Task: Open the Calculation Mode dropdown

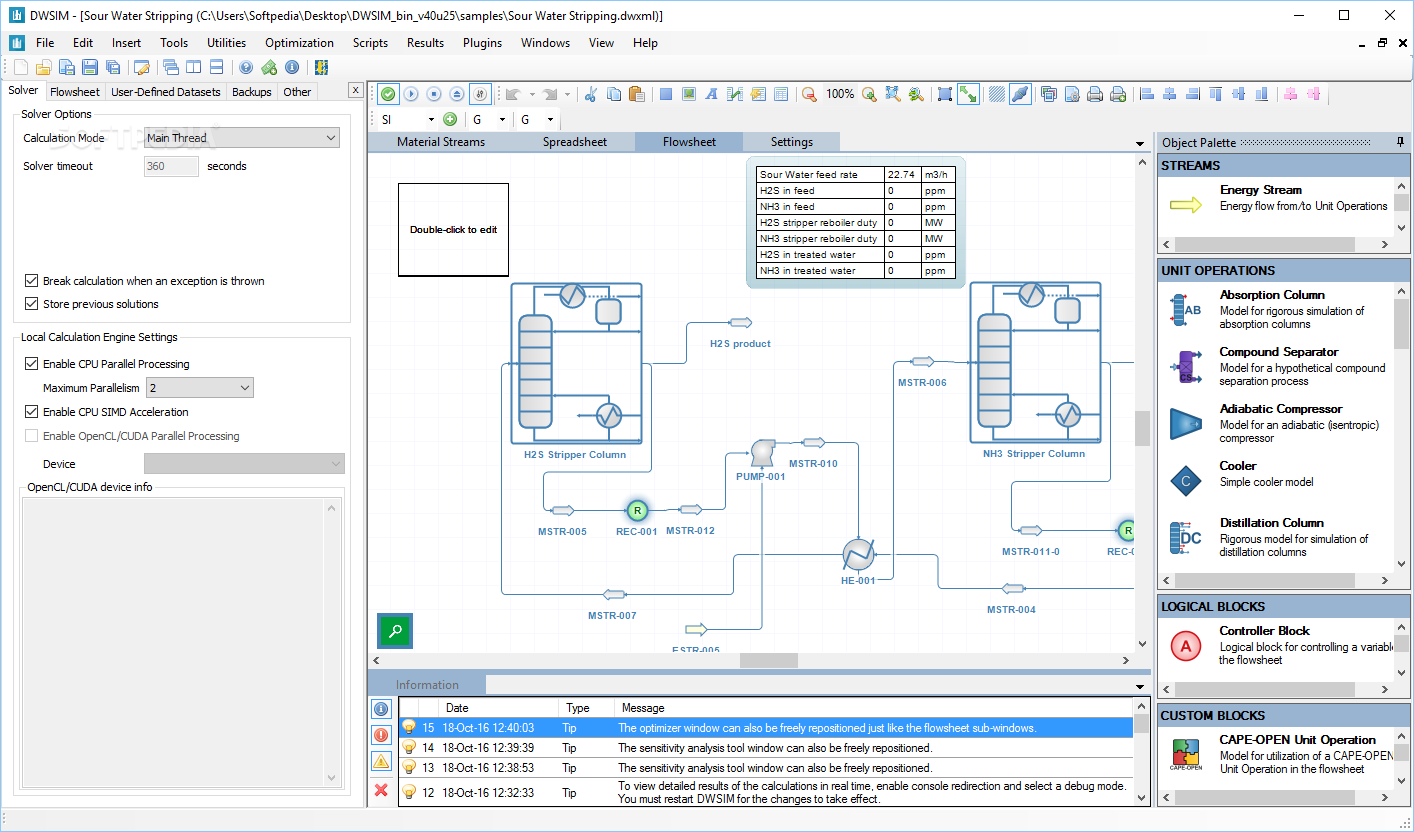Action: click(x=242, y=138)
